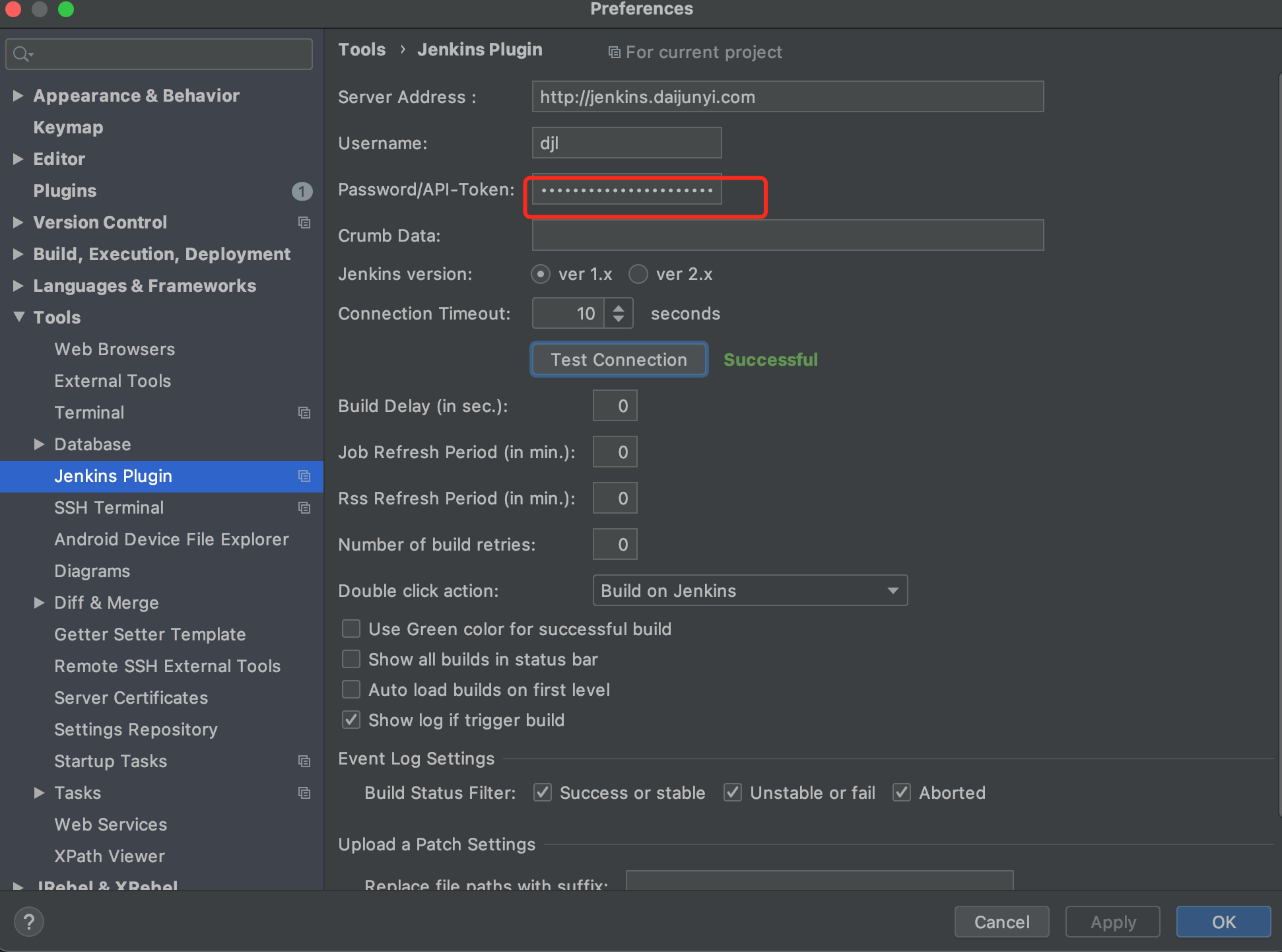Expand the Database node arrow
Viewport: 1282px width, 952px height.
40,444
